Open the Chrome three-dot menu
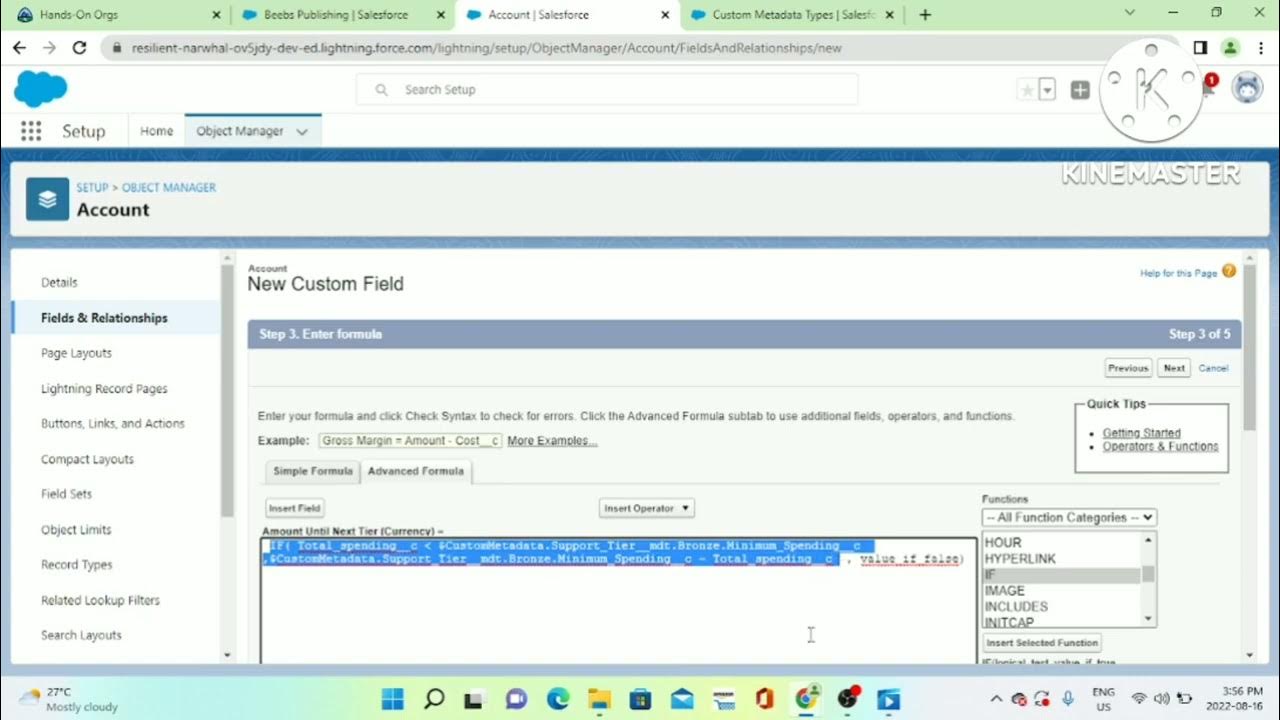The width and height of the screenshot is (1280, 720). pyautogui.click(x=1260, y=47)
